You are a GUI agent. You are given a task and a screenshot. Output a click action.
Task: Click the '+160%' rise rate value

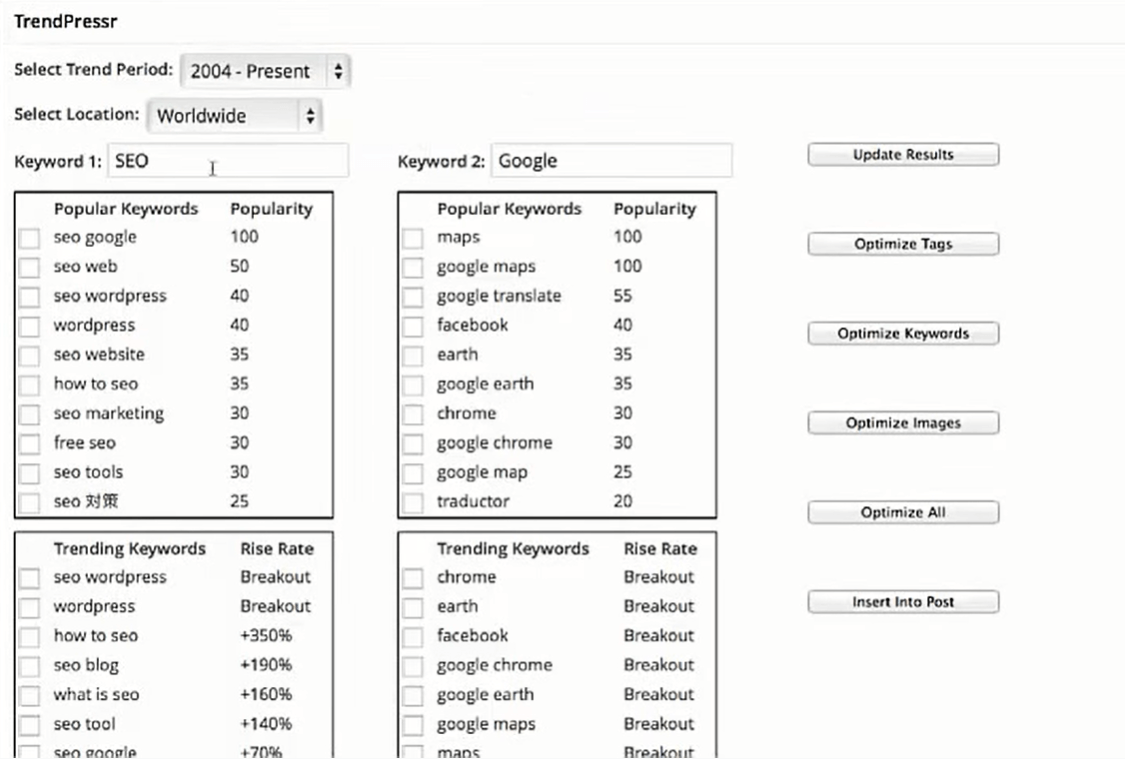[x=266, y=694]
